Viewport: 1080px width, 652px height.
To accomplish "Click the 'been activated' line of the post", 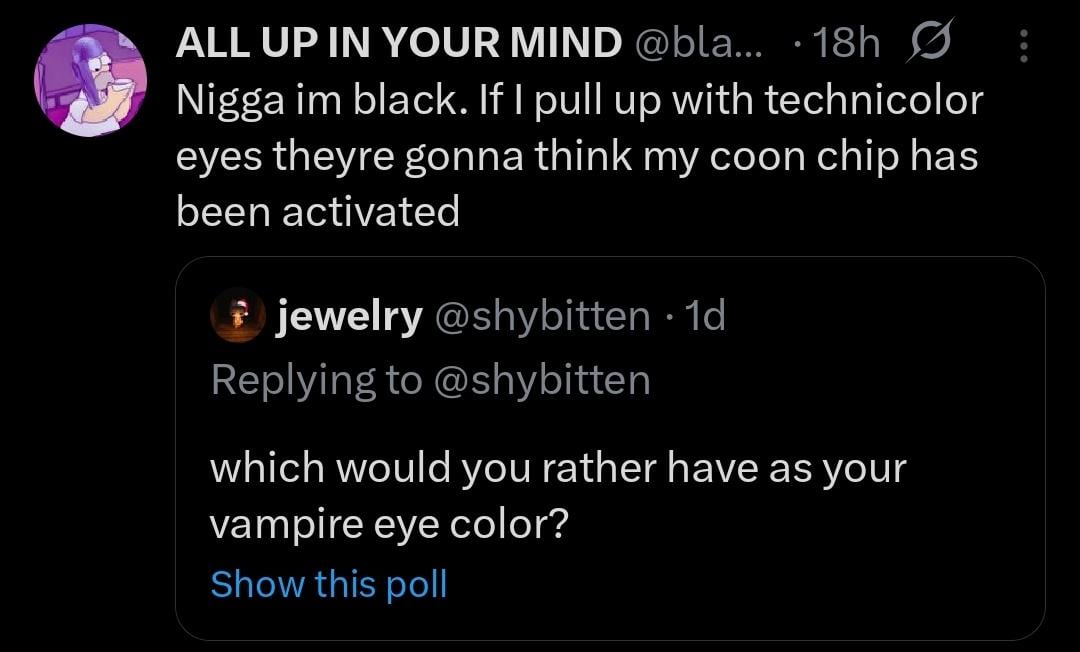I will click(318, 211).
